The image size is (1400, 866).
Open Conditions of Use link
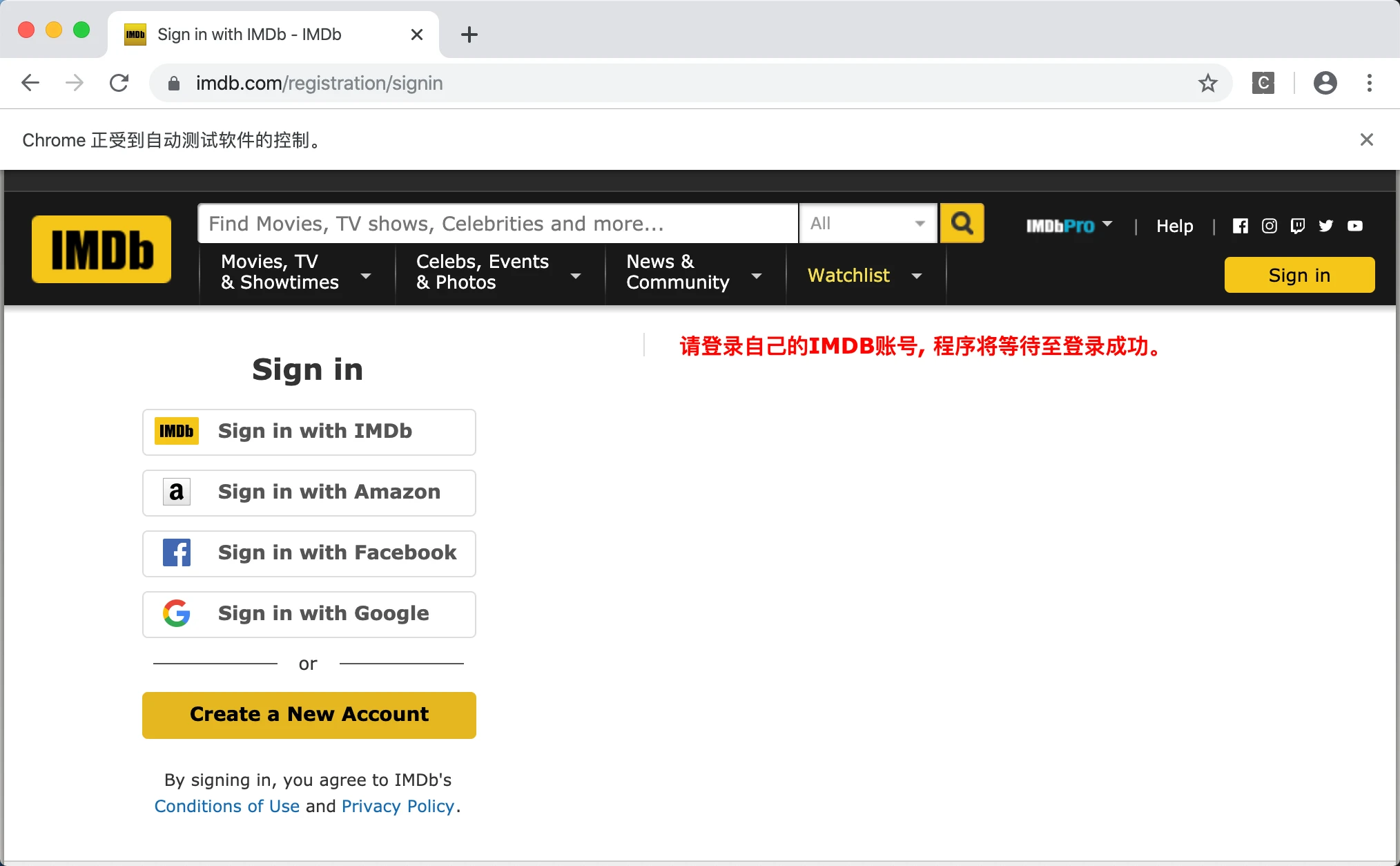pos(227,806)
